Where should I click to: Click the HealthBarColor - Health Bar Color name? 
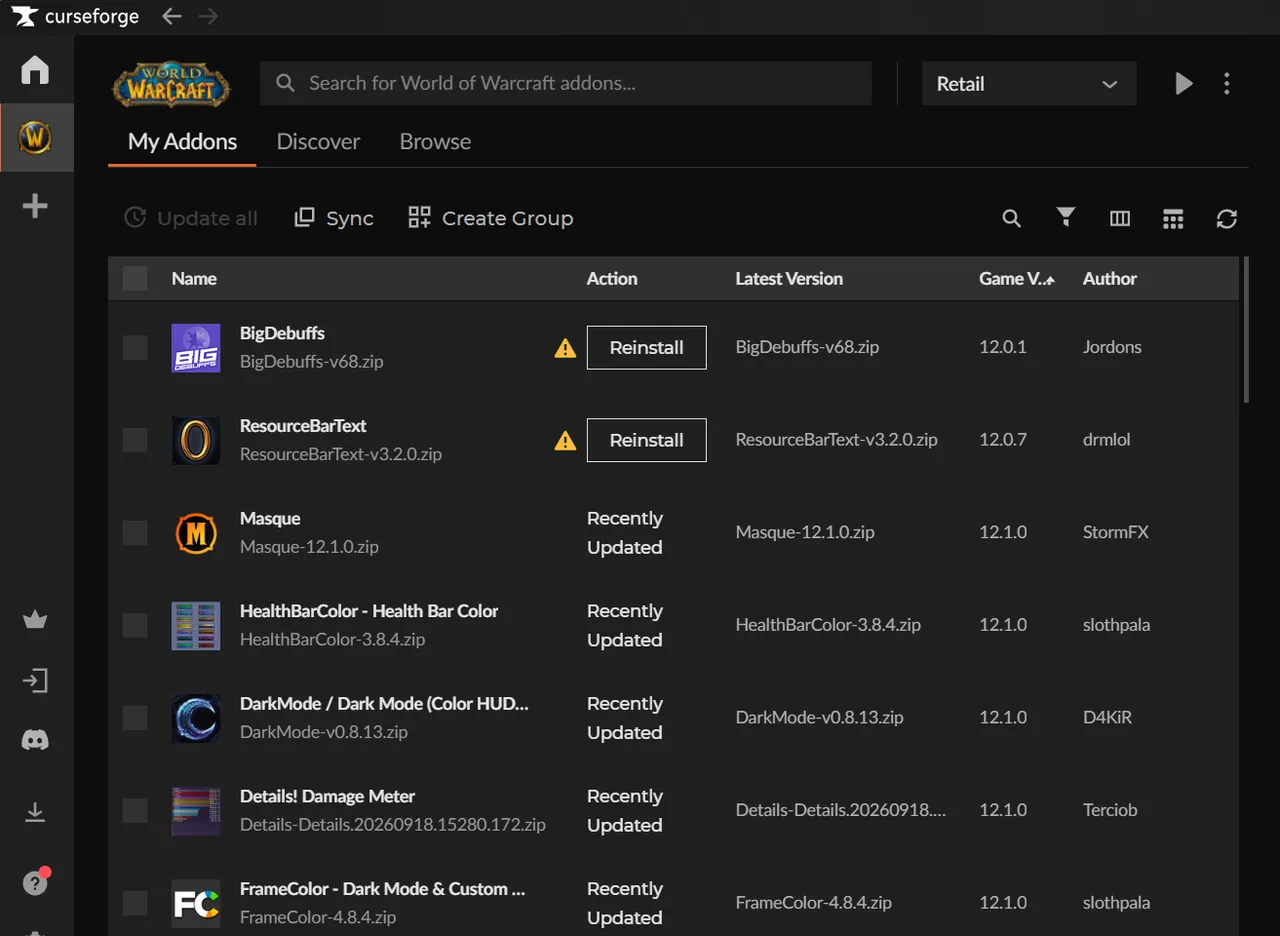[369, 611]
